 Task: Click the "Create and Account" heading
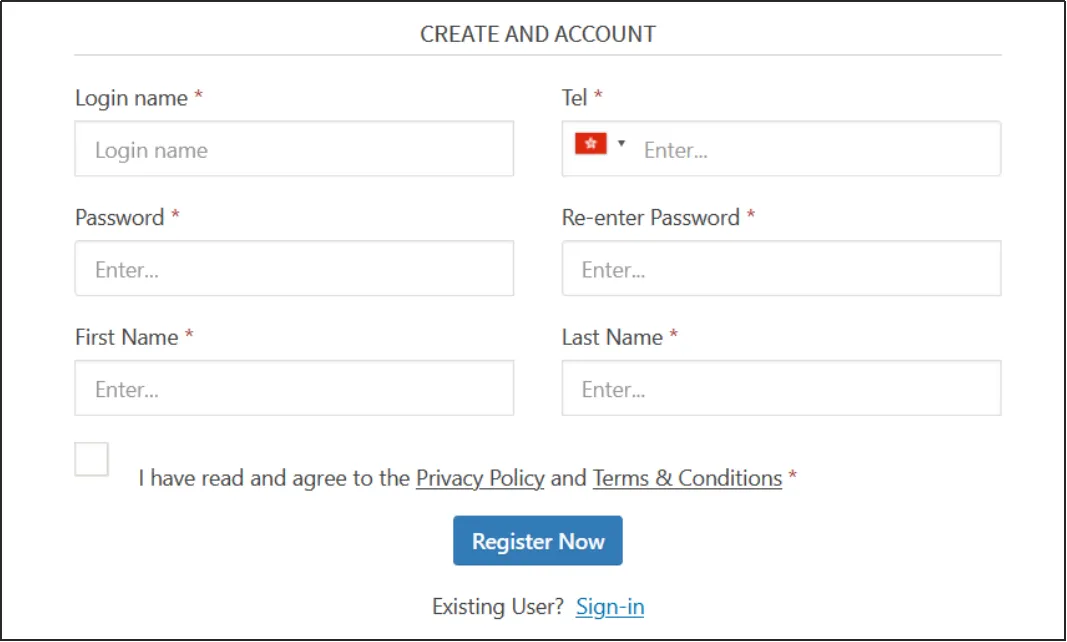point(537,34)
